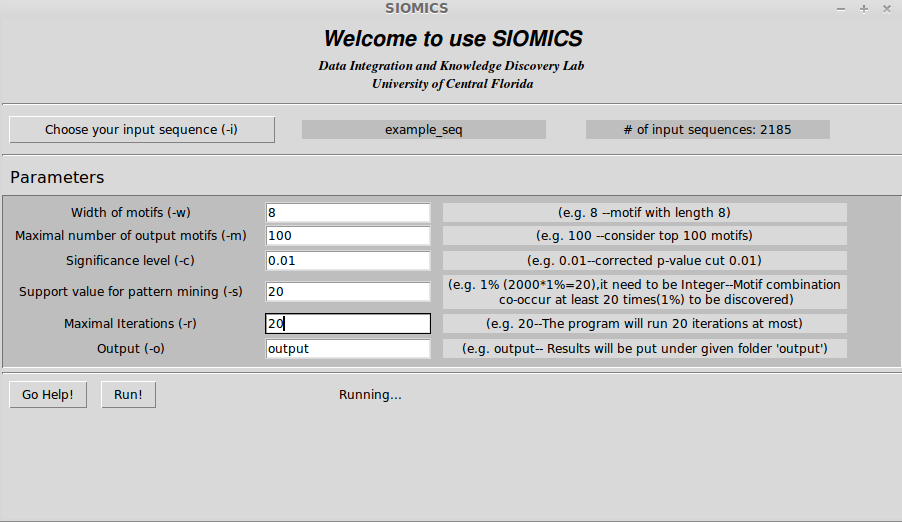This screenshot has width=902, height=522.
Task: Maximize the SIOMICS window with plus icon
Action: pyautogui.click(x=864, y=9)
